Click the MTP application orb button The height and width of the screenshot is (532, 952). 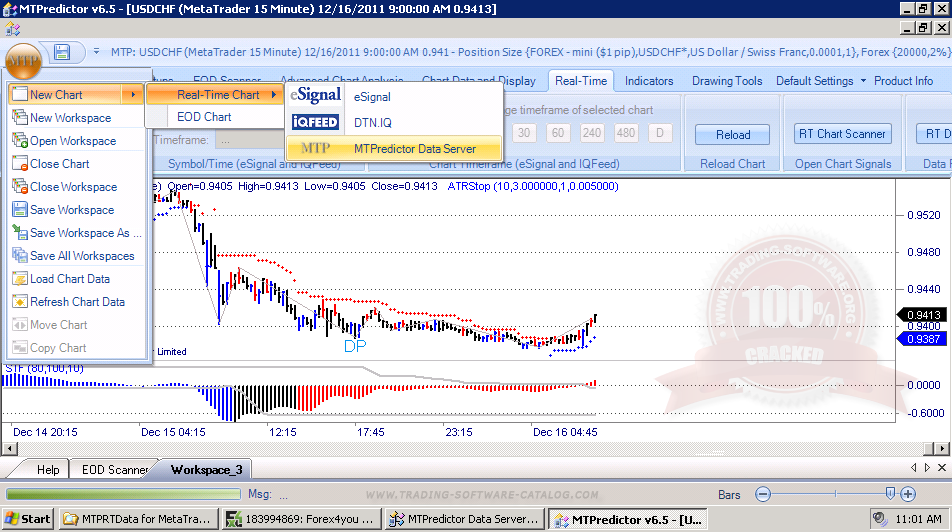coord(23,55)
